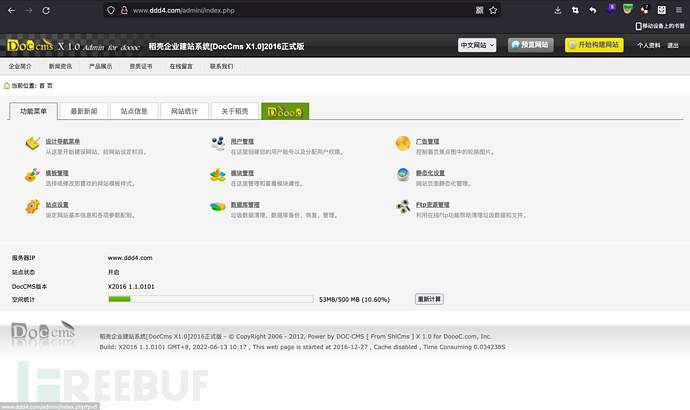The image size is (690, 410).
Task: Reload the current page
Action: click(46, 10)
